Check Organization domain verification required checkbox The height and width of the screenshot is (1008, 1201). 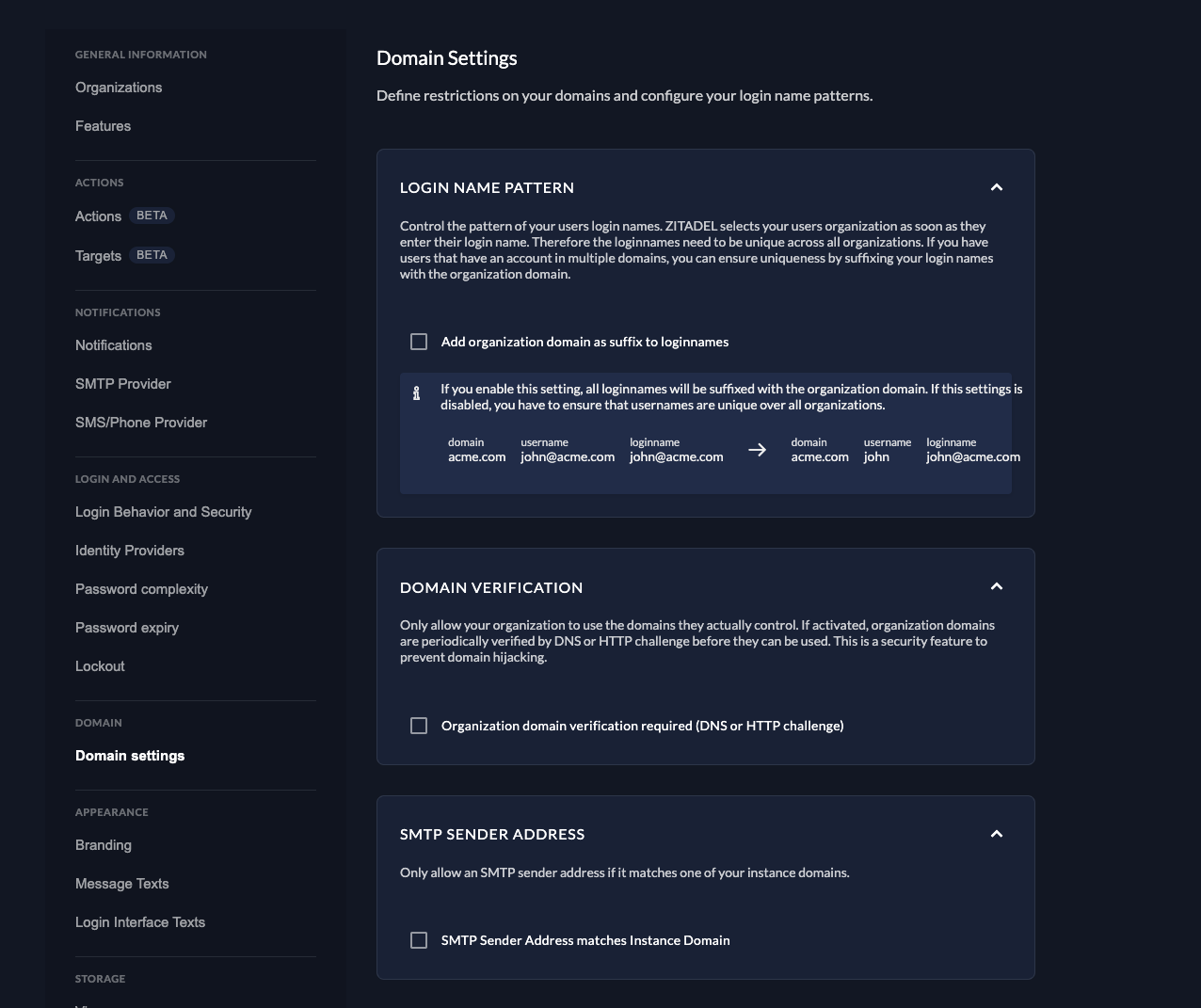[x=419, y=726]
